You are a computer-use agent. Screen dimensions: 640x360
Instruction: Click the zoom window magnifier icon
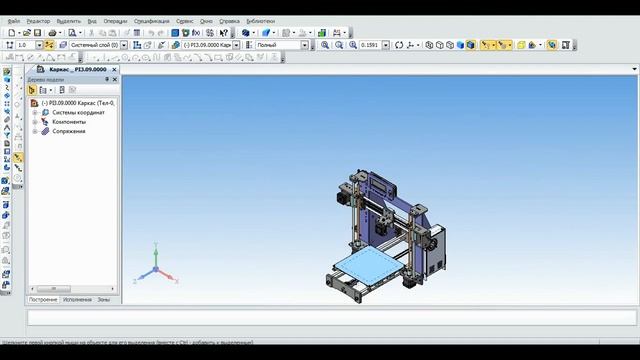[x=339, y=45]
